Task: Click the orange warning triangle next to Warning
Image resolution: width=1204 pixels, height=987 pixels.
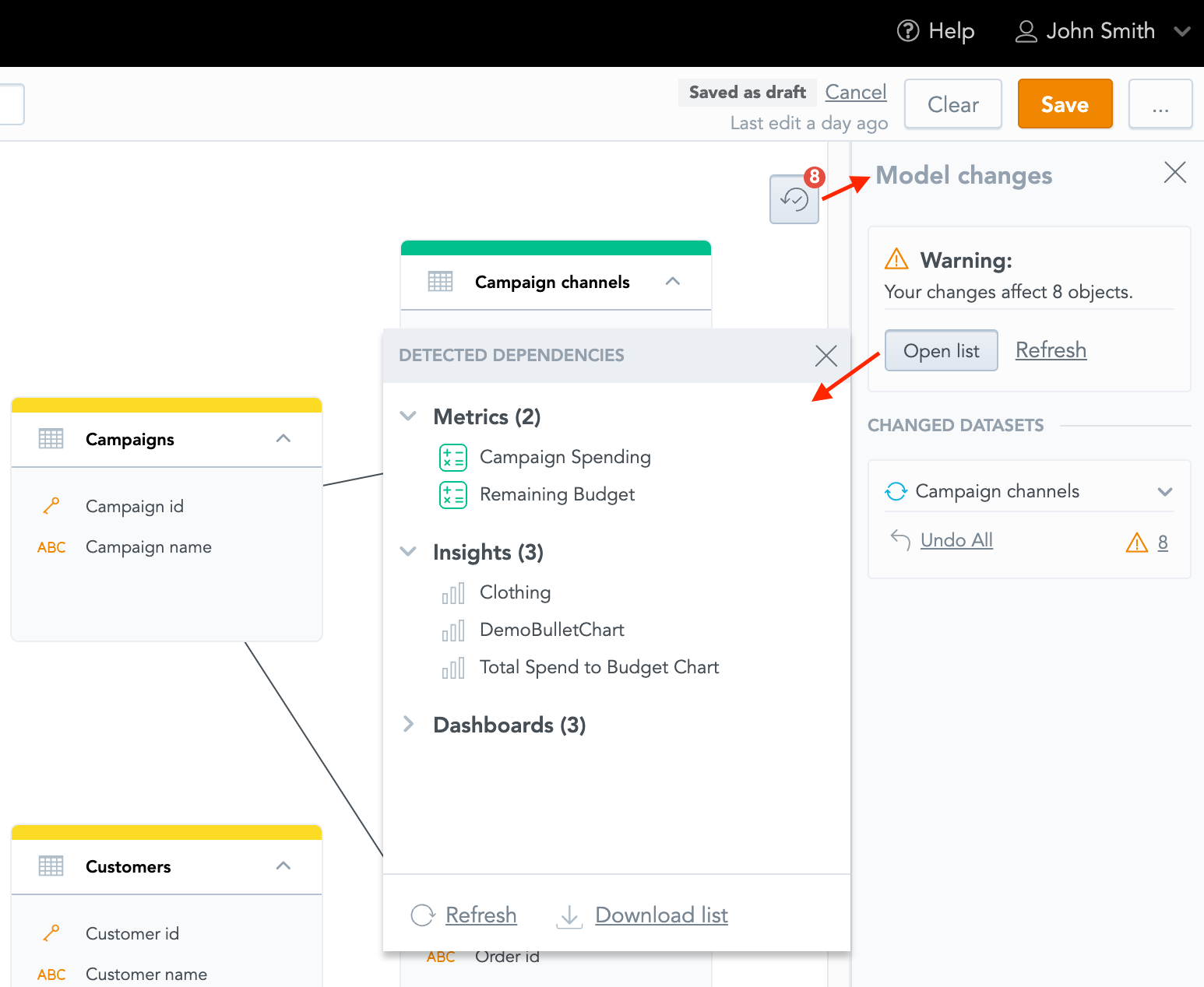Action: 896,258
